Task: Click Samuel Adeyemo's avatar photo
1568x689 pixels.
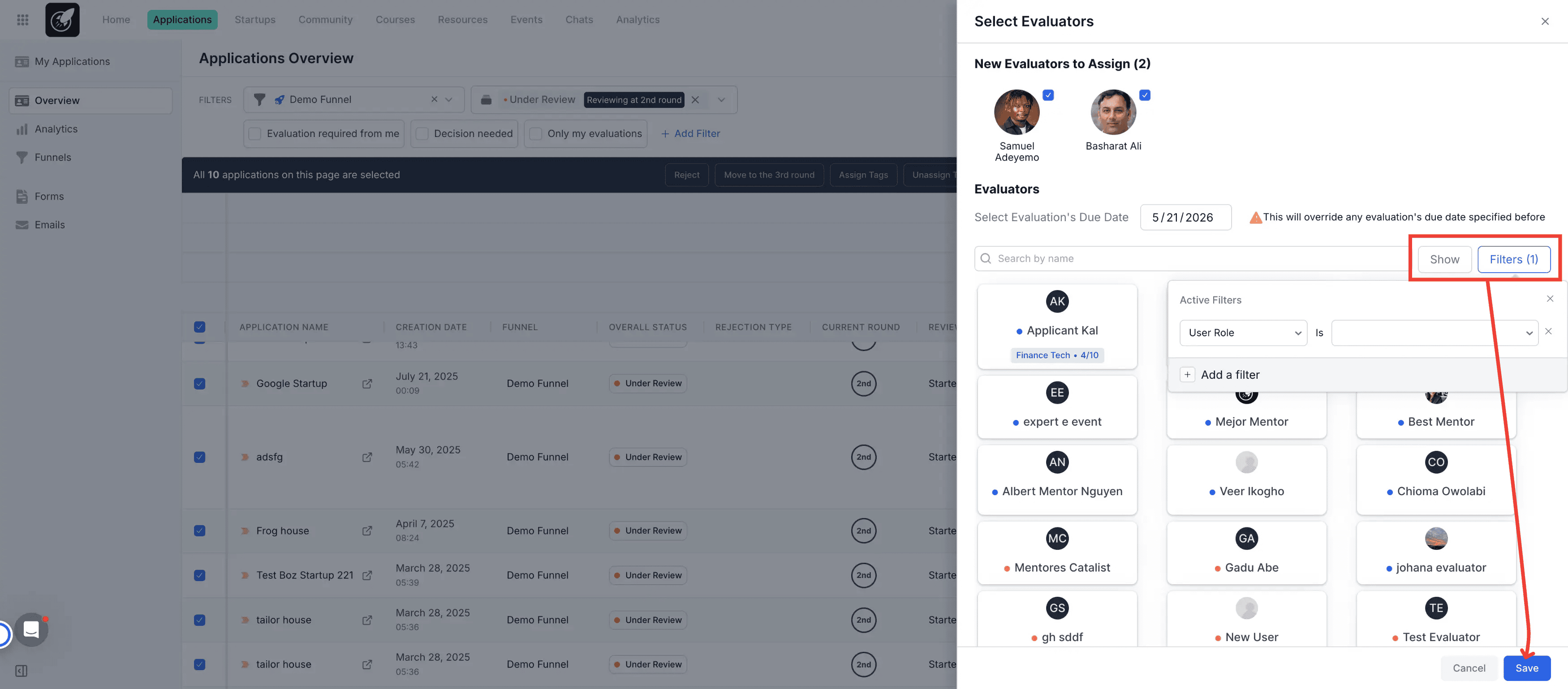Action: (x=1017, y=112)
